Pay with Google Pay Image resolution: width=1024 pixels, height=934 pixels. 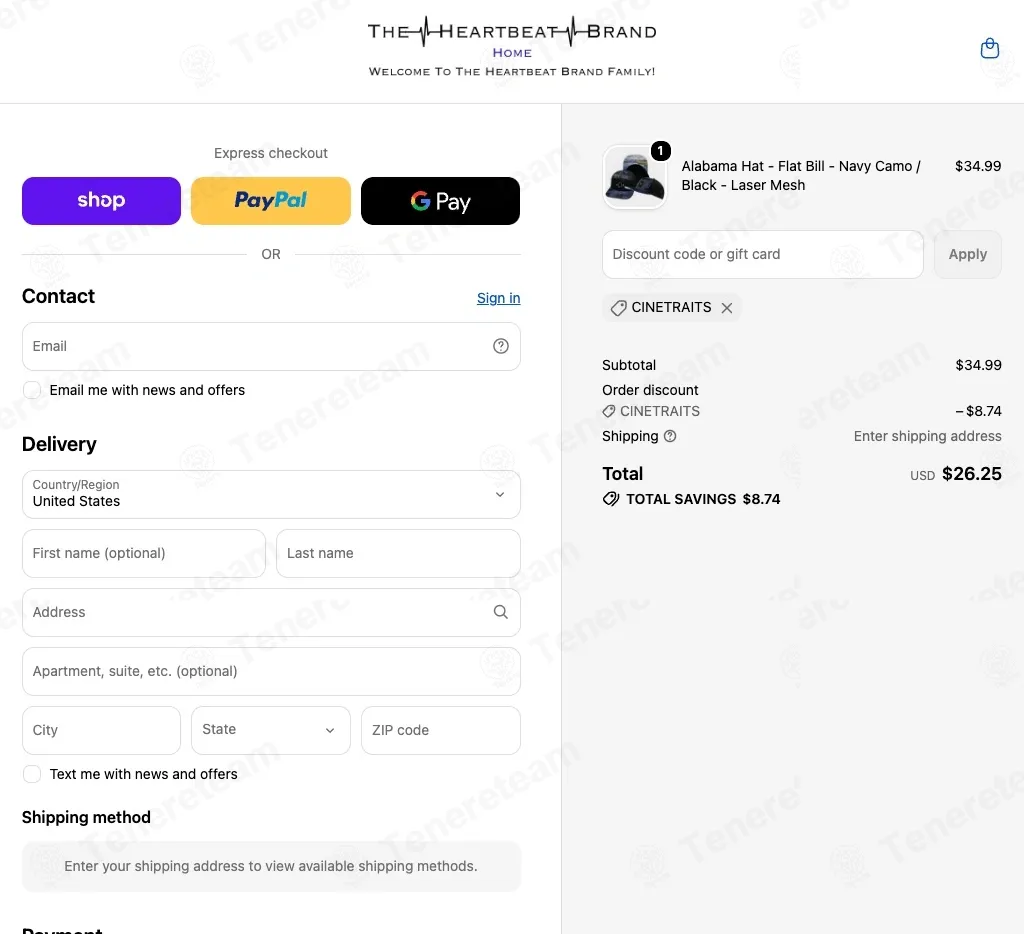pos(440,201)
